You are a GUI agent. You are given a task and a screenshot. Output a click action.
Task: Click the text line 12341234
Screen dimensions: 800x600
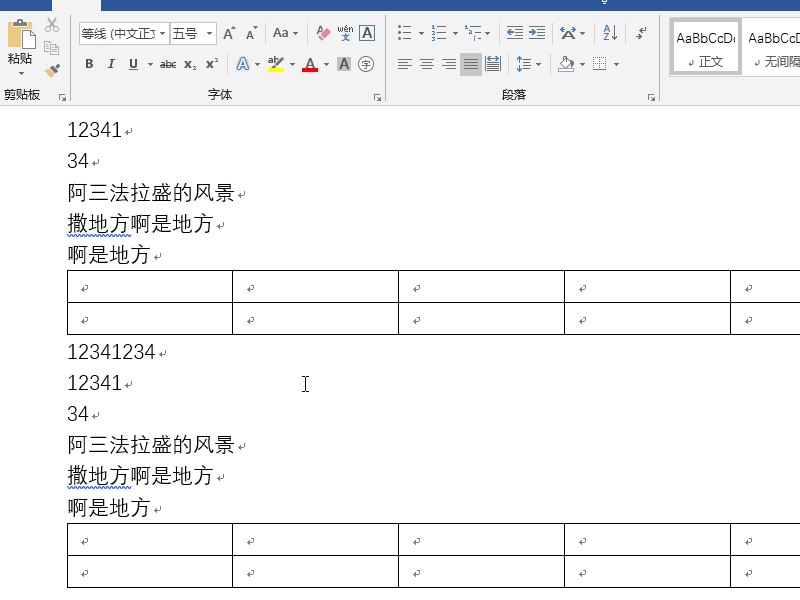pos(111,352)
